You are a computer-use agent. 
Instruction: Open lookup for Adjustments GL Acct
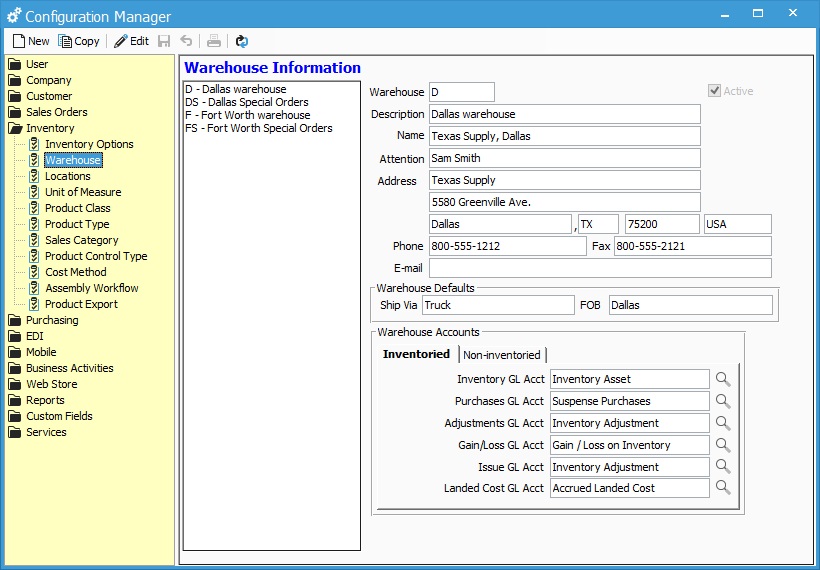[x=723, y=423]
